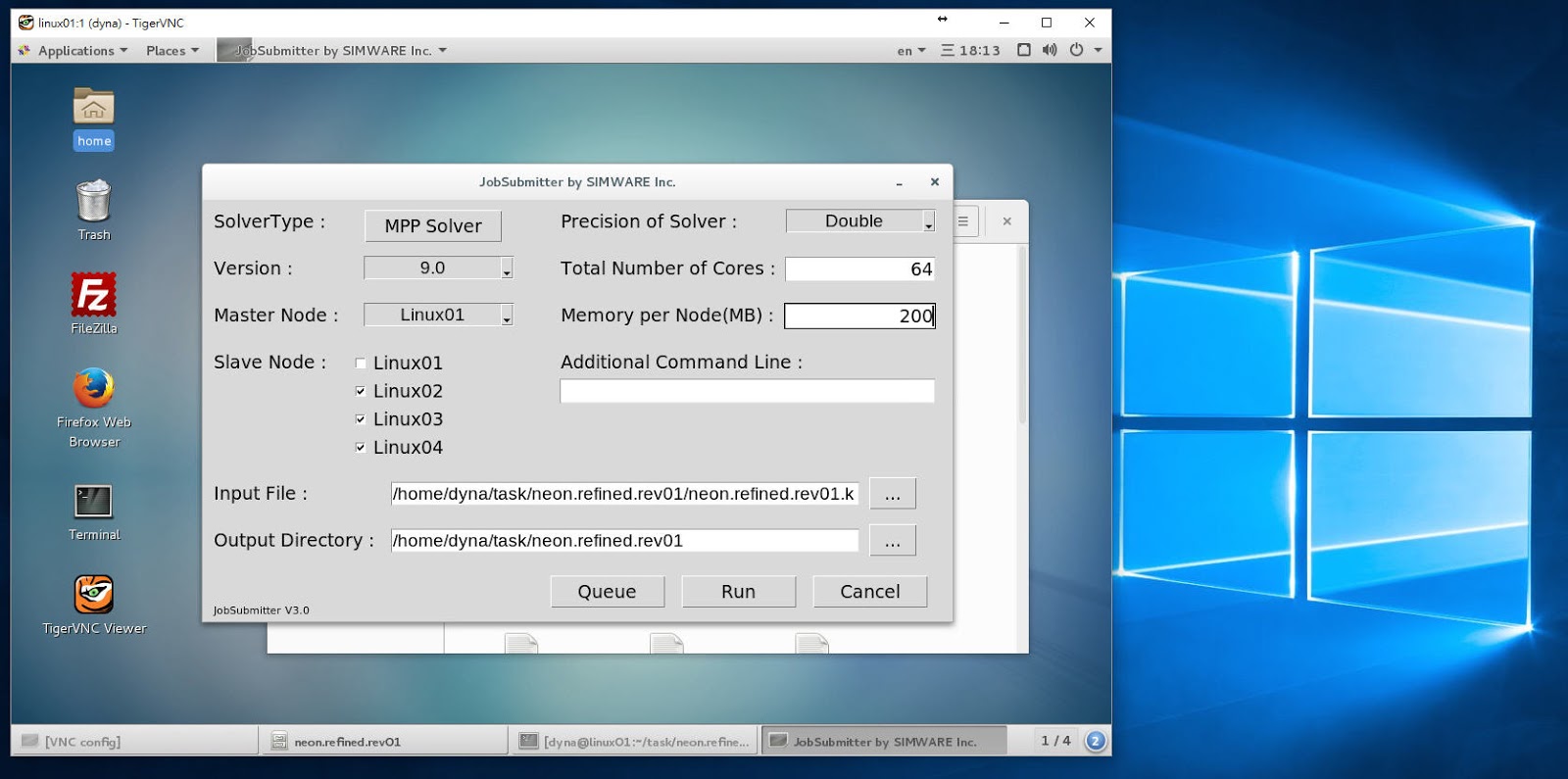The image size is (1568, 779).
Task: Open JobSubmitter by SIMWARE app menu
Action: point(332,50)
